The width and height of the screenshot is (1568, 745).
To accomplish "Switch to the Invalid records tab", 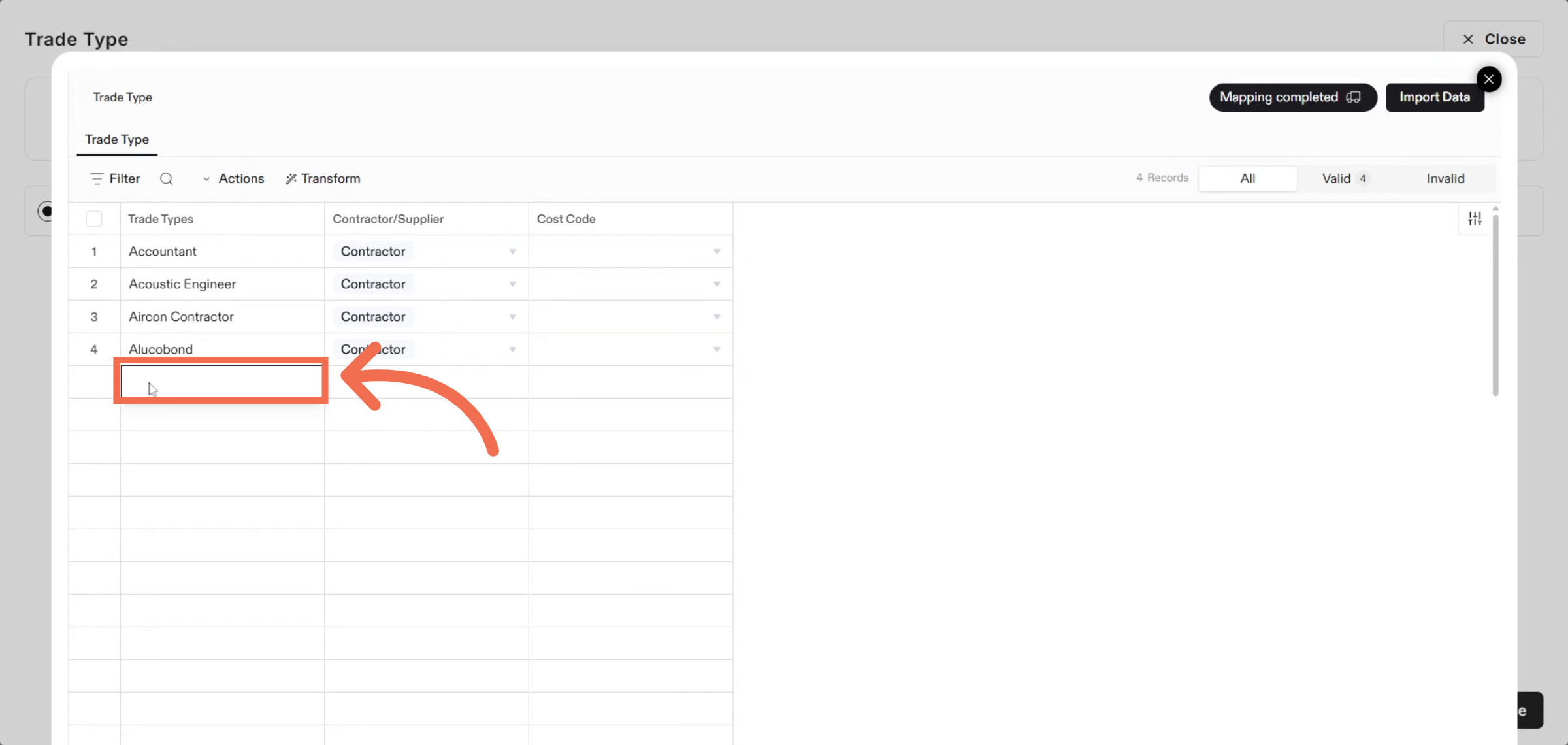I will click(x=1445, y=179).
